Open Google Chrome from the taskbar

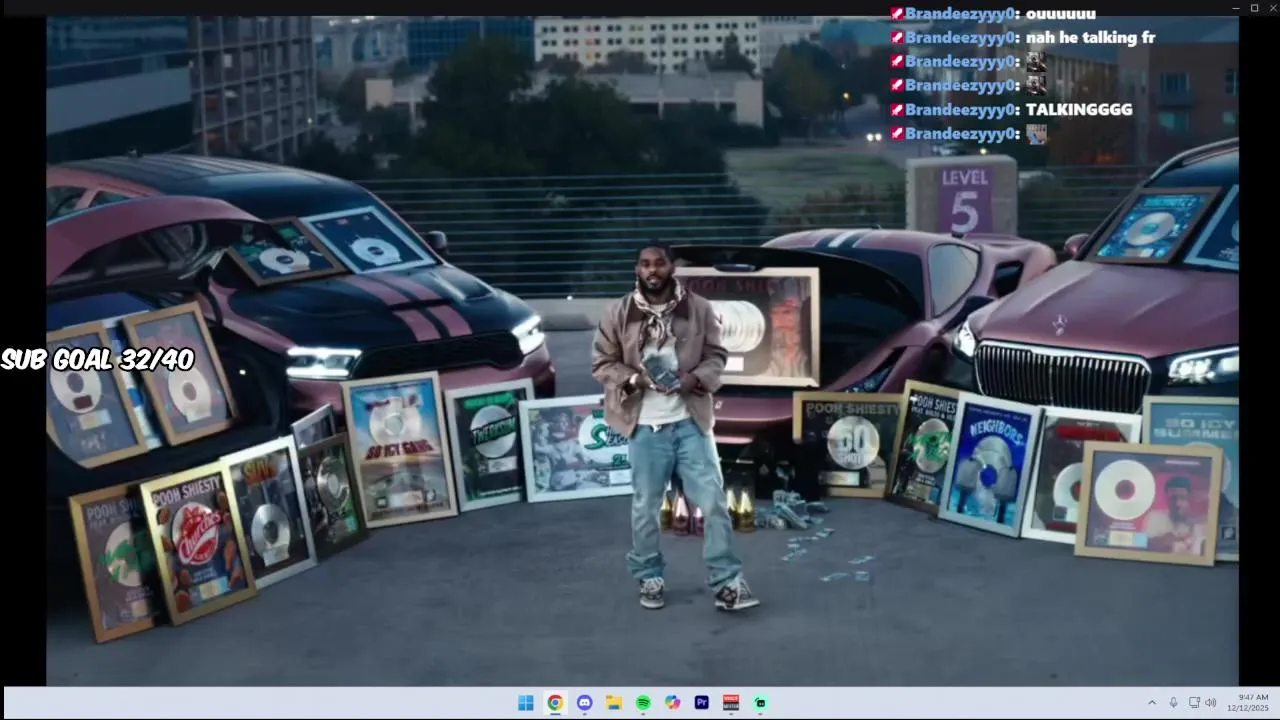pos(555,703)
